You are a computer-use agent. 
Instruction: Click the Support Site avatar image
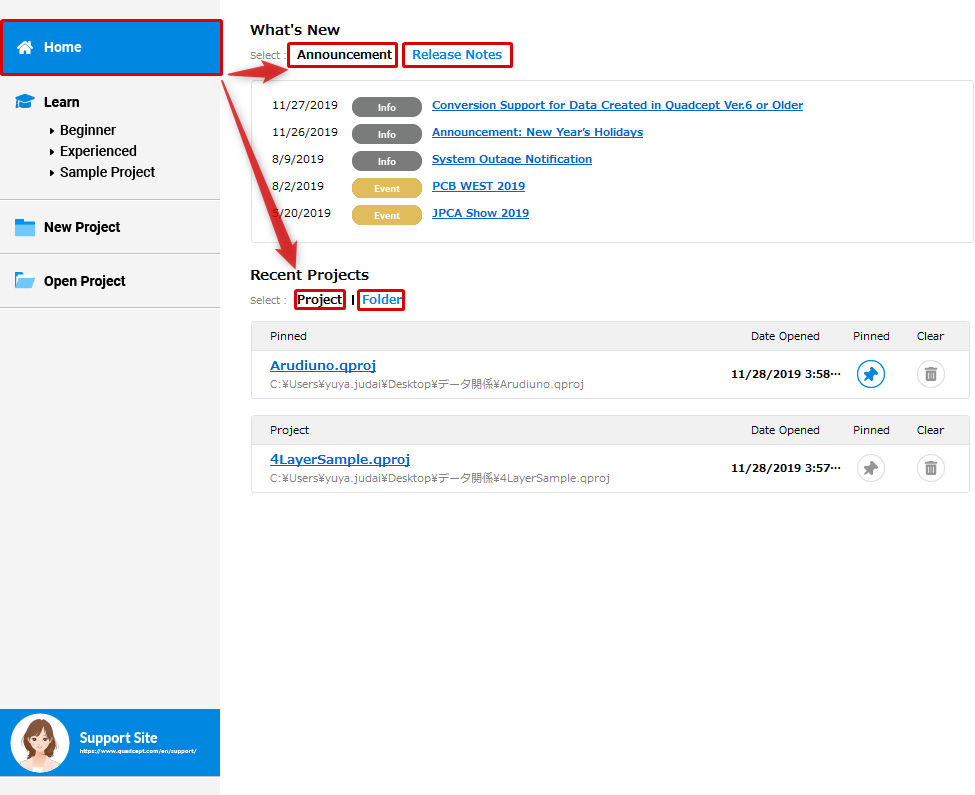pyautogui.click(x=40, y=743)
